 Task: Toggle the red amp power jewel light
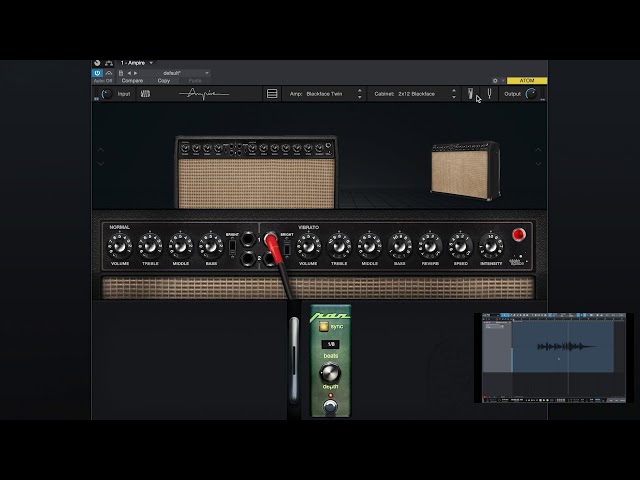(519, 235)
